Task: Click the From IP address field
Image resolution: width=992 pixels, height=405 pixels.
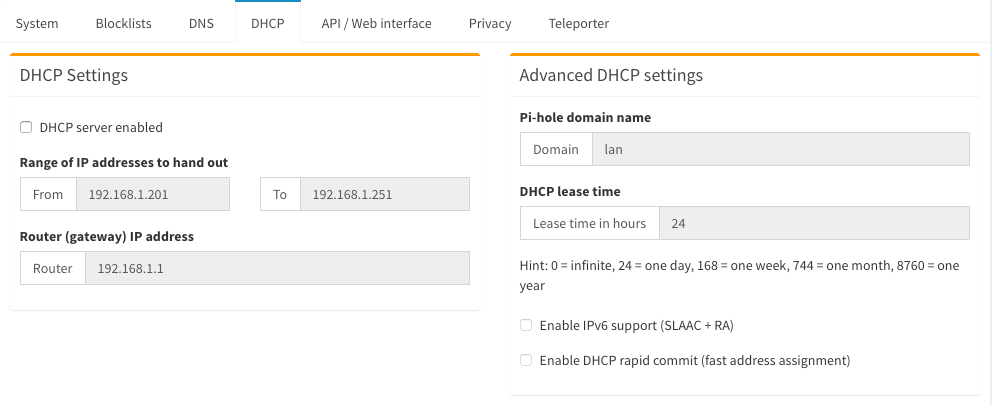Action: [152, 194]
